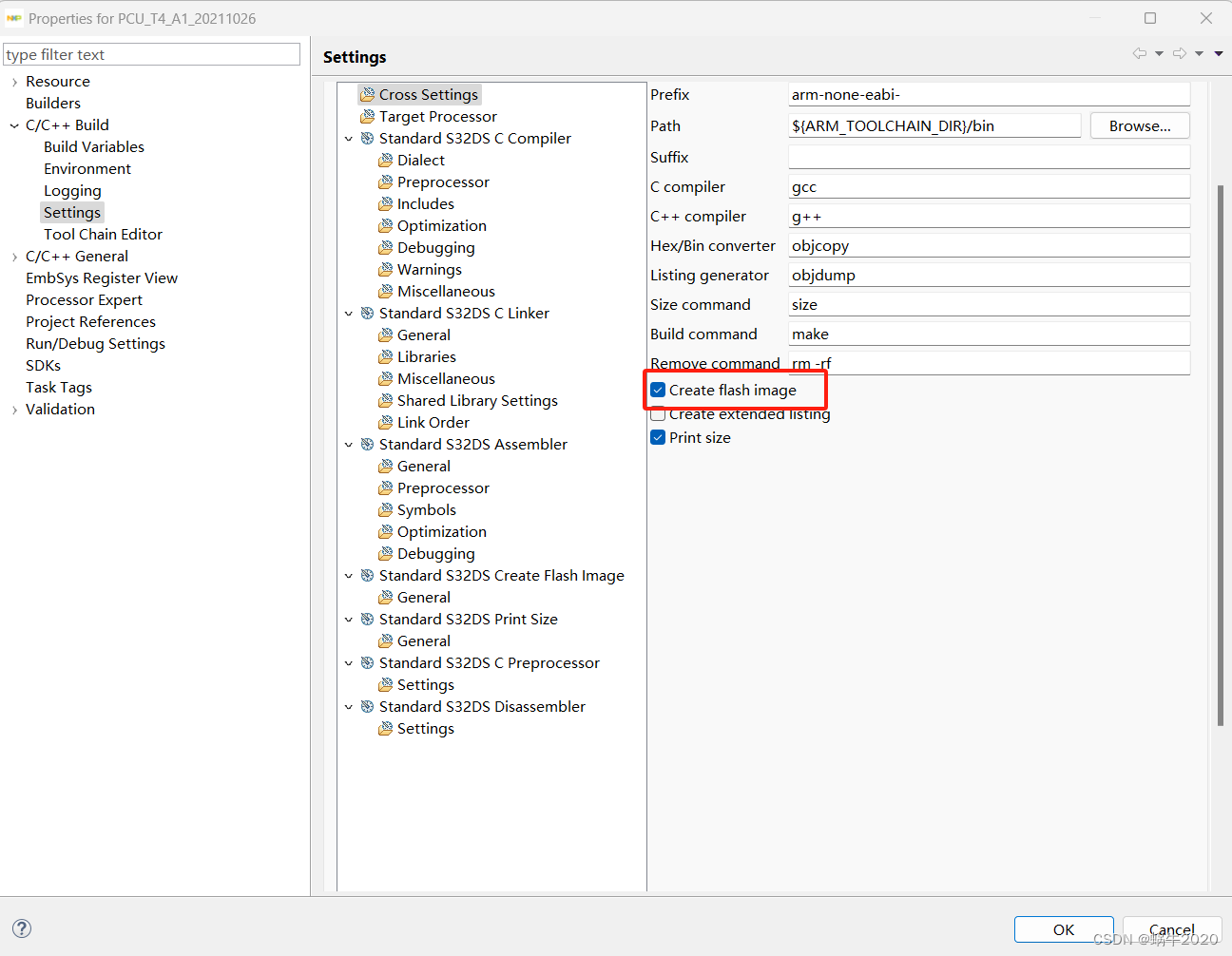
Task: Expand the Resource category
Action: (14, 82)
